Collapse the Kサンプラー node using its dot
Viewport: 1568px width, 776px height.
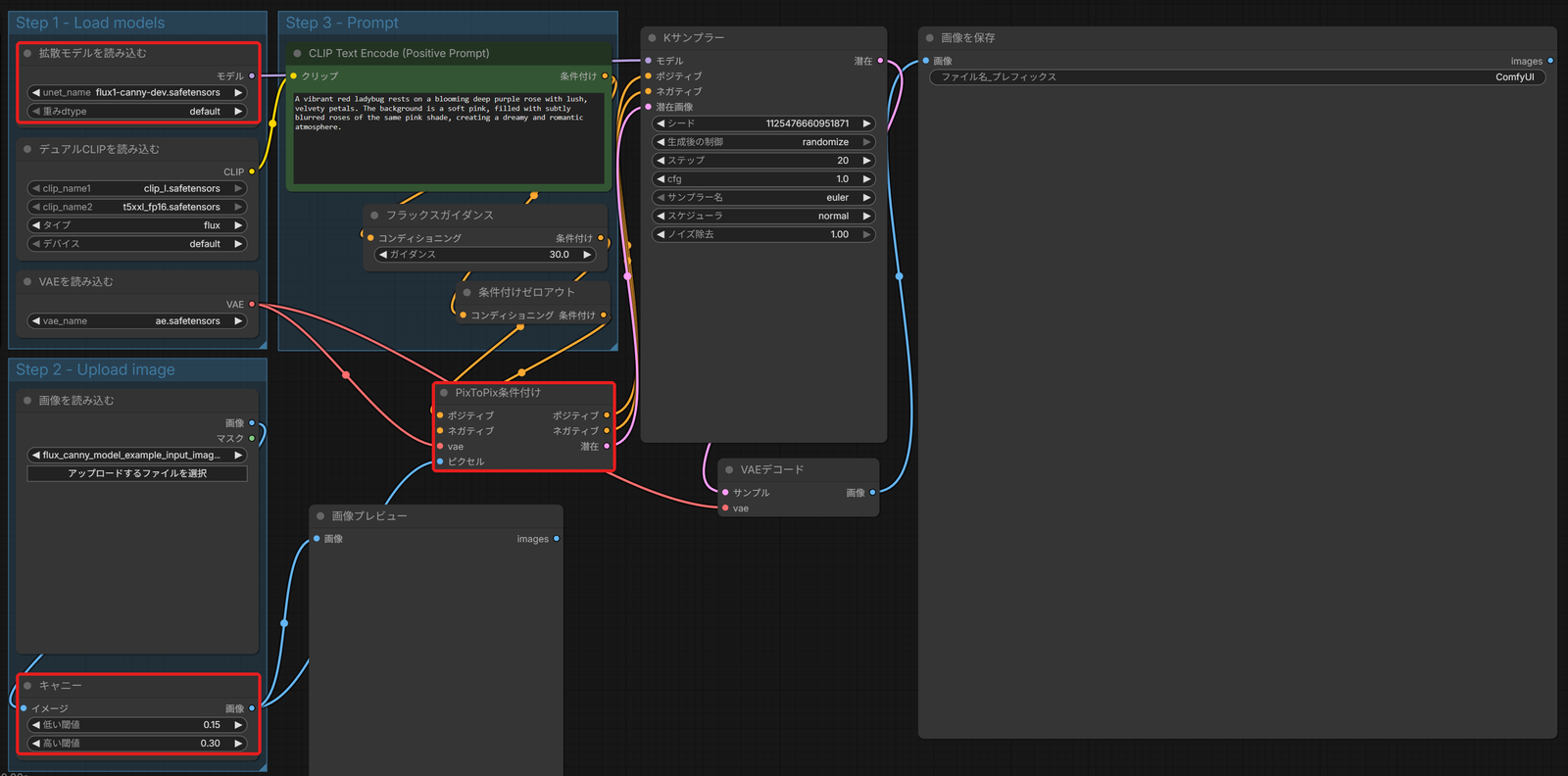pyautogui.click(x=652, y=38)
